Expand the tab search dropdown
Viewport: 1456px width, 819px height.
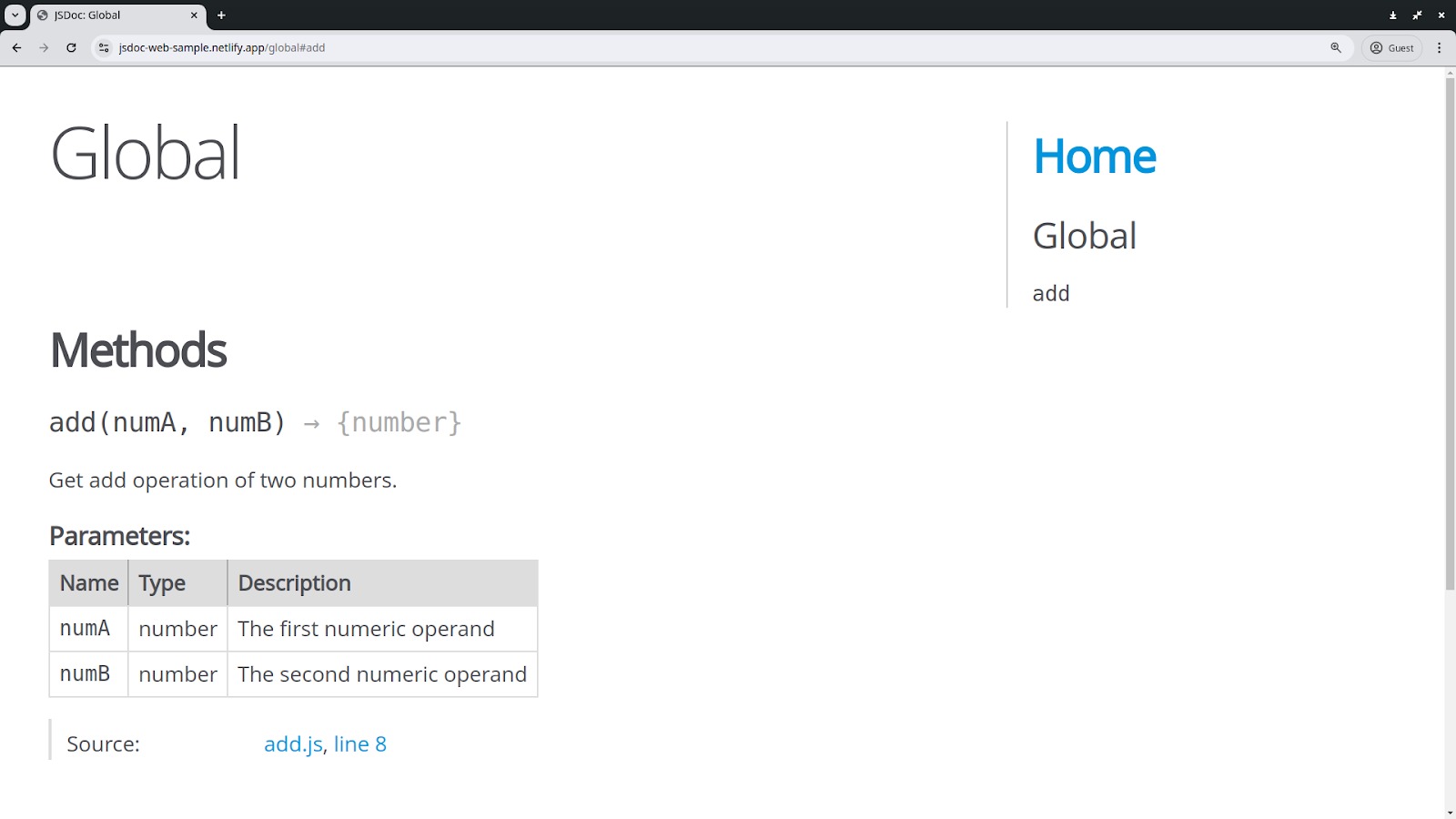(15, 15)
